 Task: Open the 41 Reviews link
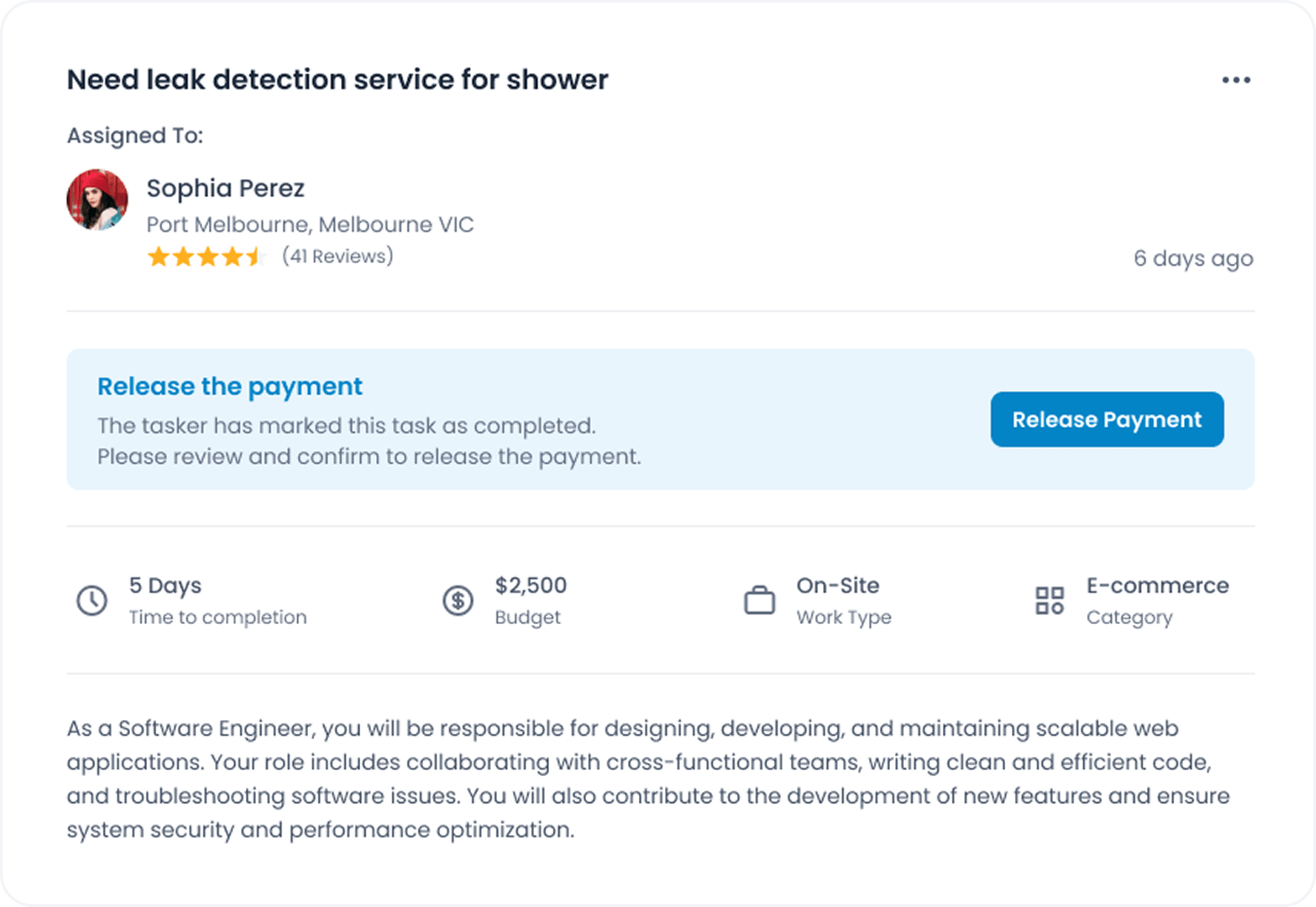pos(338,256)
